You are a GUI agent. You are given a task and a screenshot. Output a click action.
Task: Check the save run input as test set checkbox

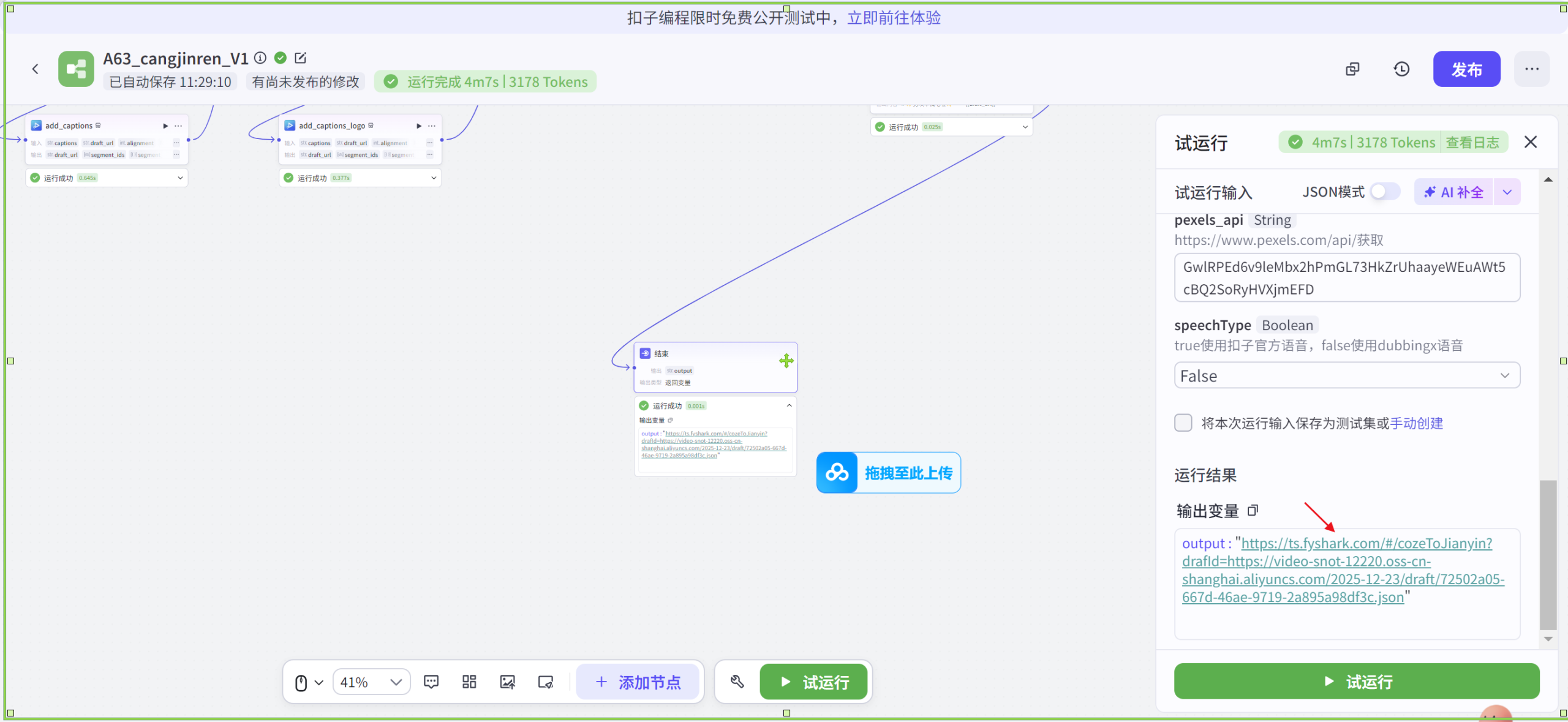tap(1183, 423)
